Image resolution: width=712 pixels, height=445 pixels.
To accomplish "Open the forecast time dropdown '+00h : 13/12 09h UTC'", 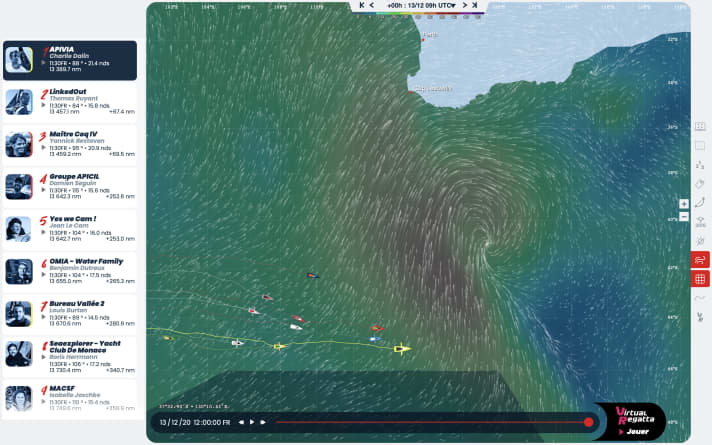I will (x=421, y=5).
